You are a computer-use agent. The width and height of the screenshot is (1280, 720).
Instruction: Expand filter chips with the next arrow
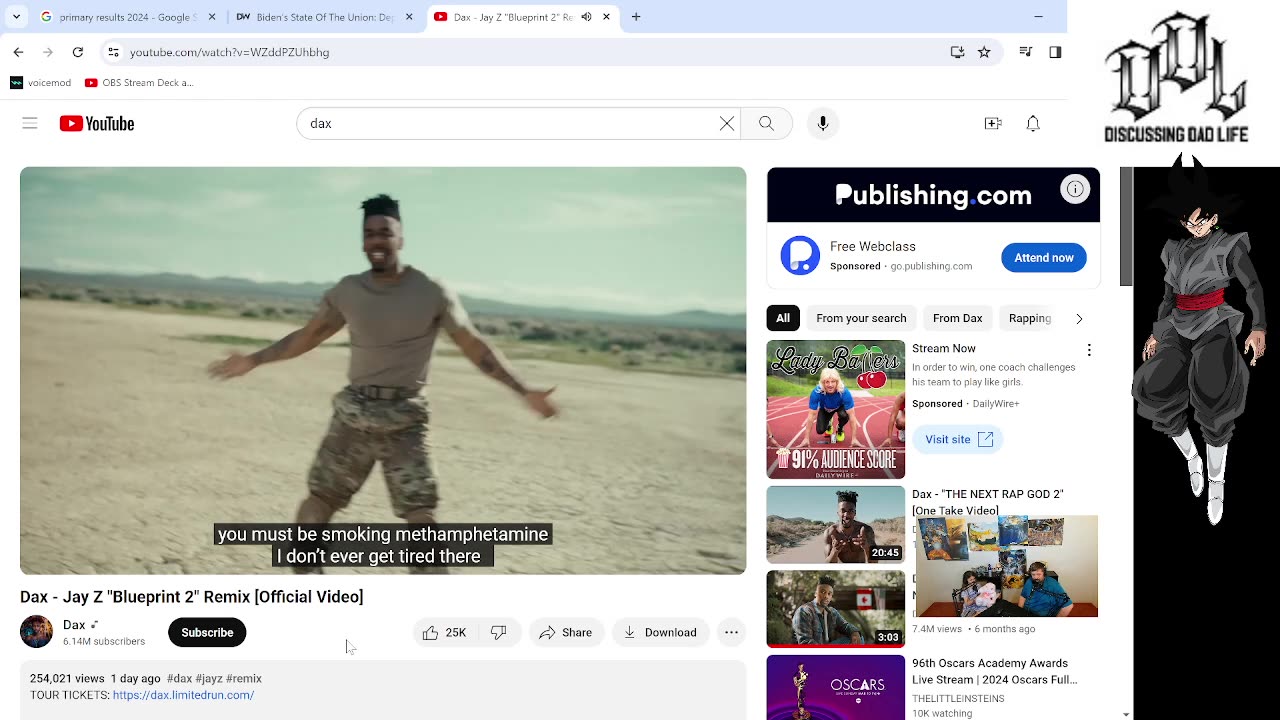[1079, 318]
